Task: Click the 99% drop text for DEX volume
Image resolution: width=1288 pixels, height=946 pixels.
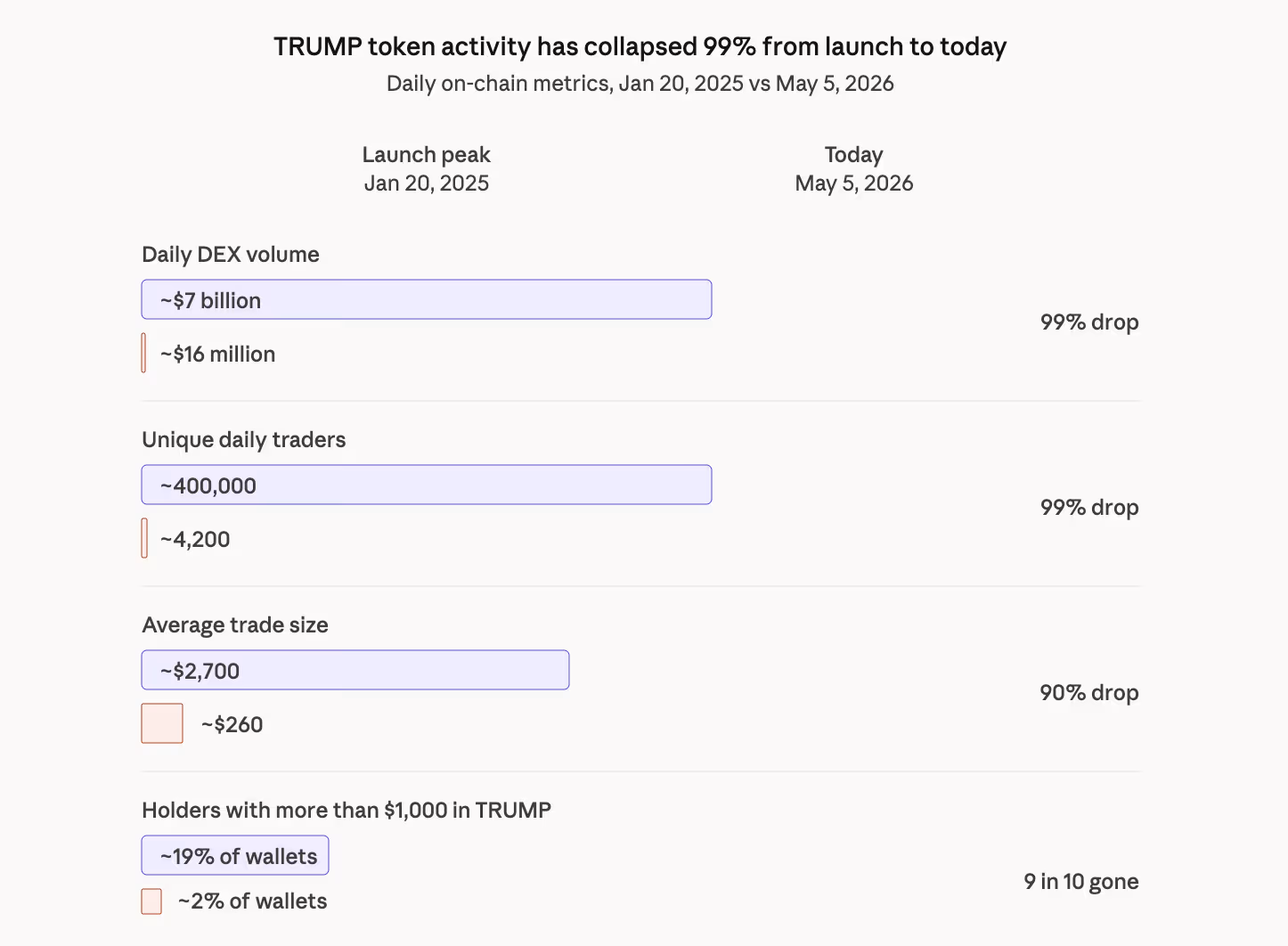Action: 1089,322
